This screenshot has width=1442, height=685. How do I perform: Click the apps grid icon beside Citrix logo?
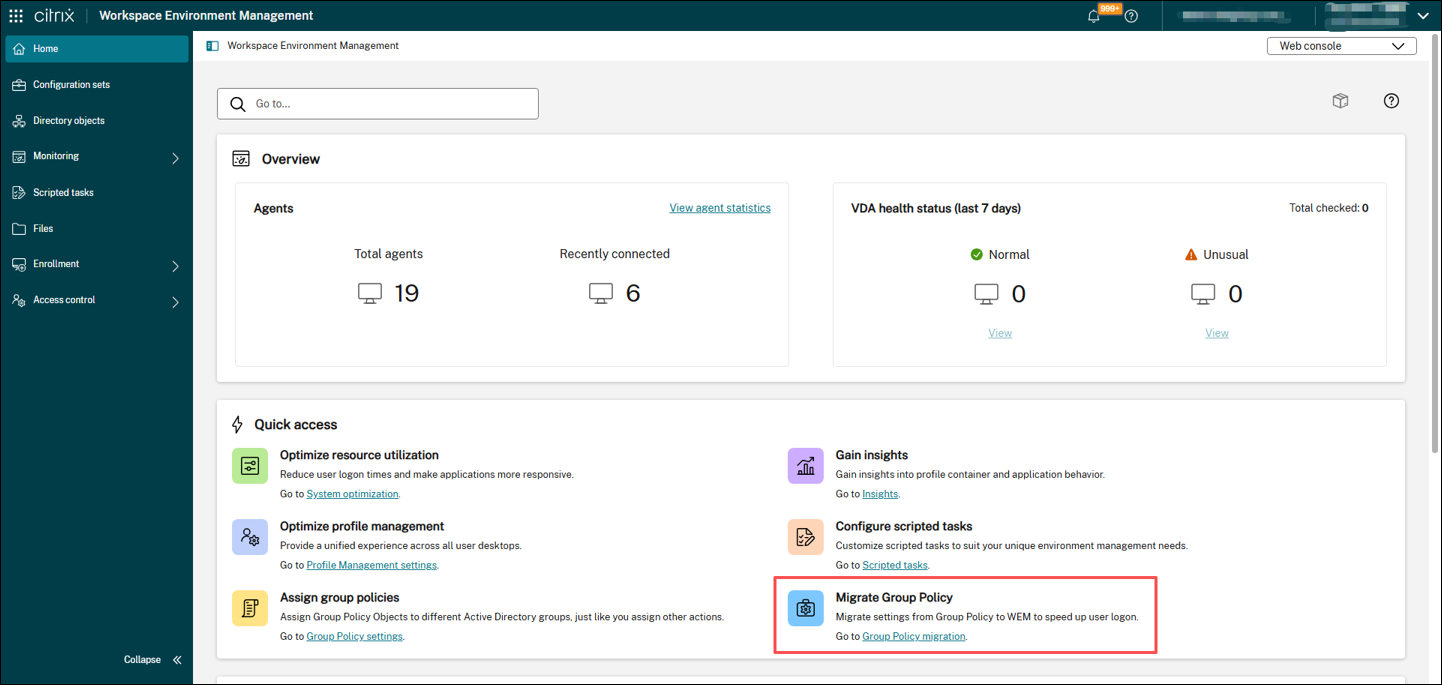(x=15, y=15)
